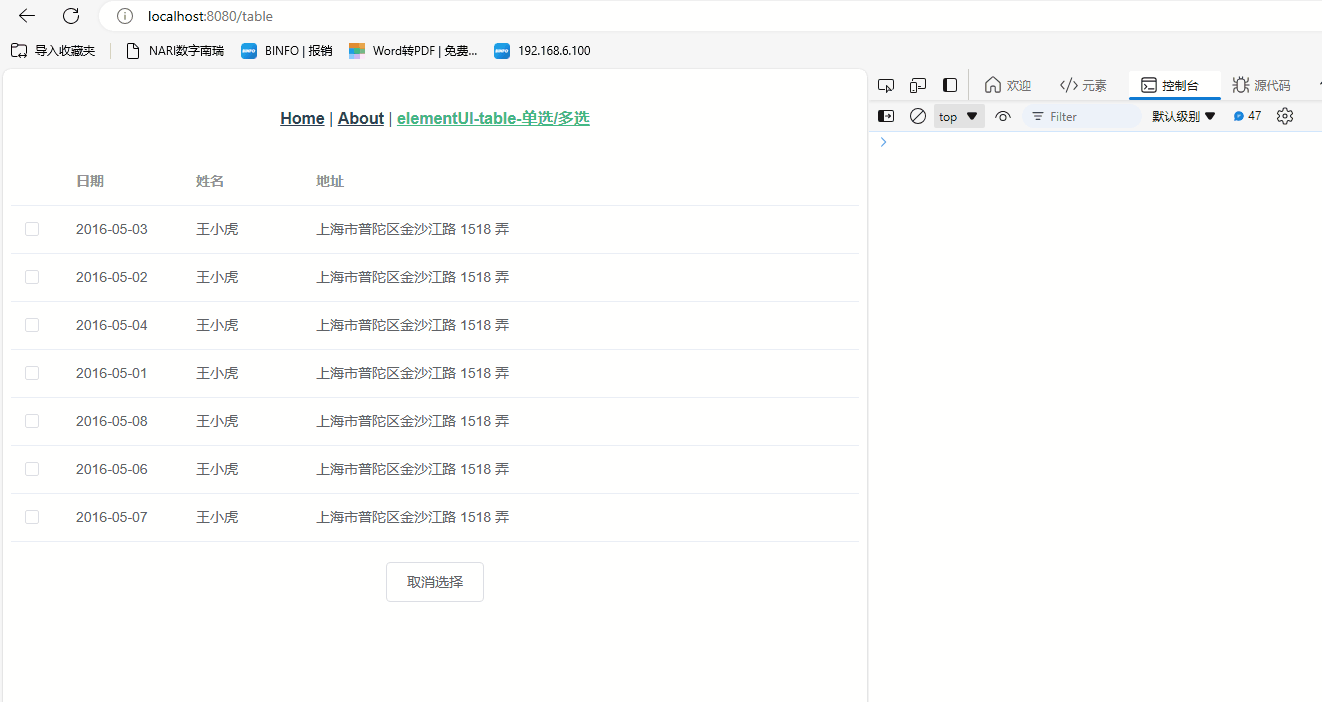The height and width of the screenshot is (702, 1322).
Task: Click the 日期 column header
Action: 90,181
